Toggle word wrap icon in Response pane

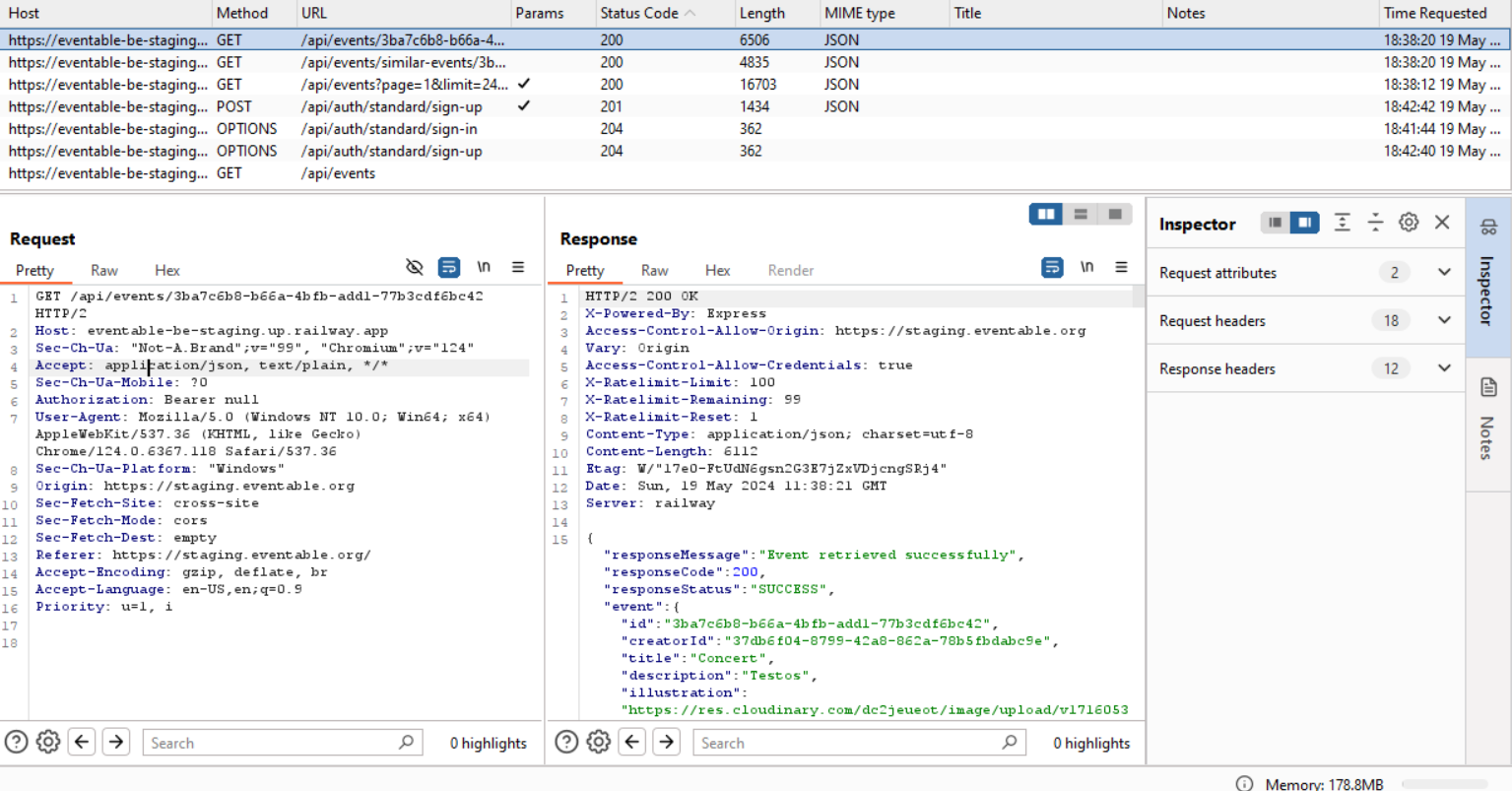pos(1052,267)
